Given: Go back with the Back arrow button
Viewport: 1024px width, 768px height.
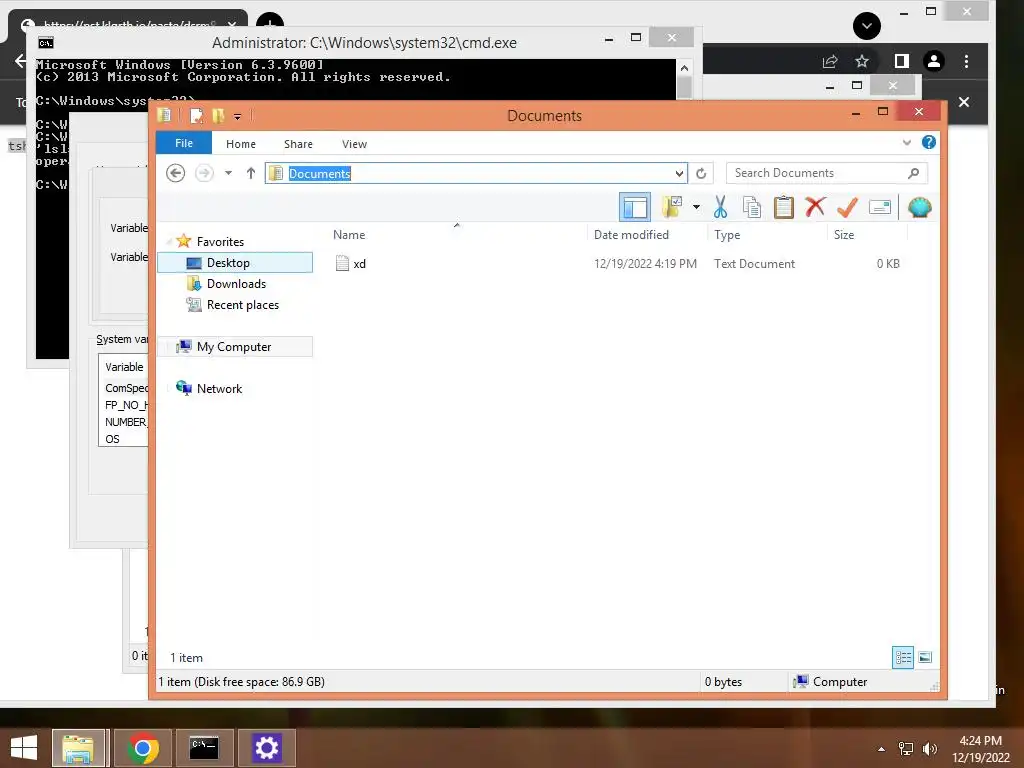Looking at the screenshot, I should click(175, 173).
